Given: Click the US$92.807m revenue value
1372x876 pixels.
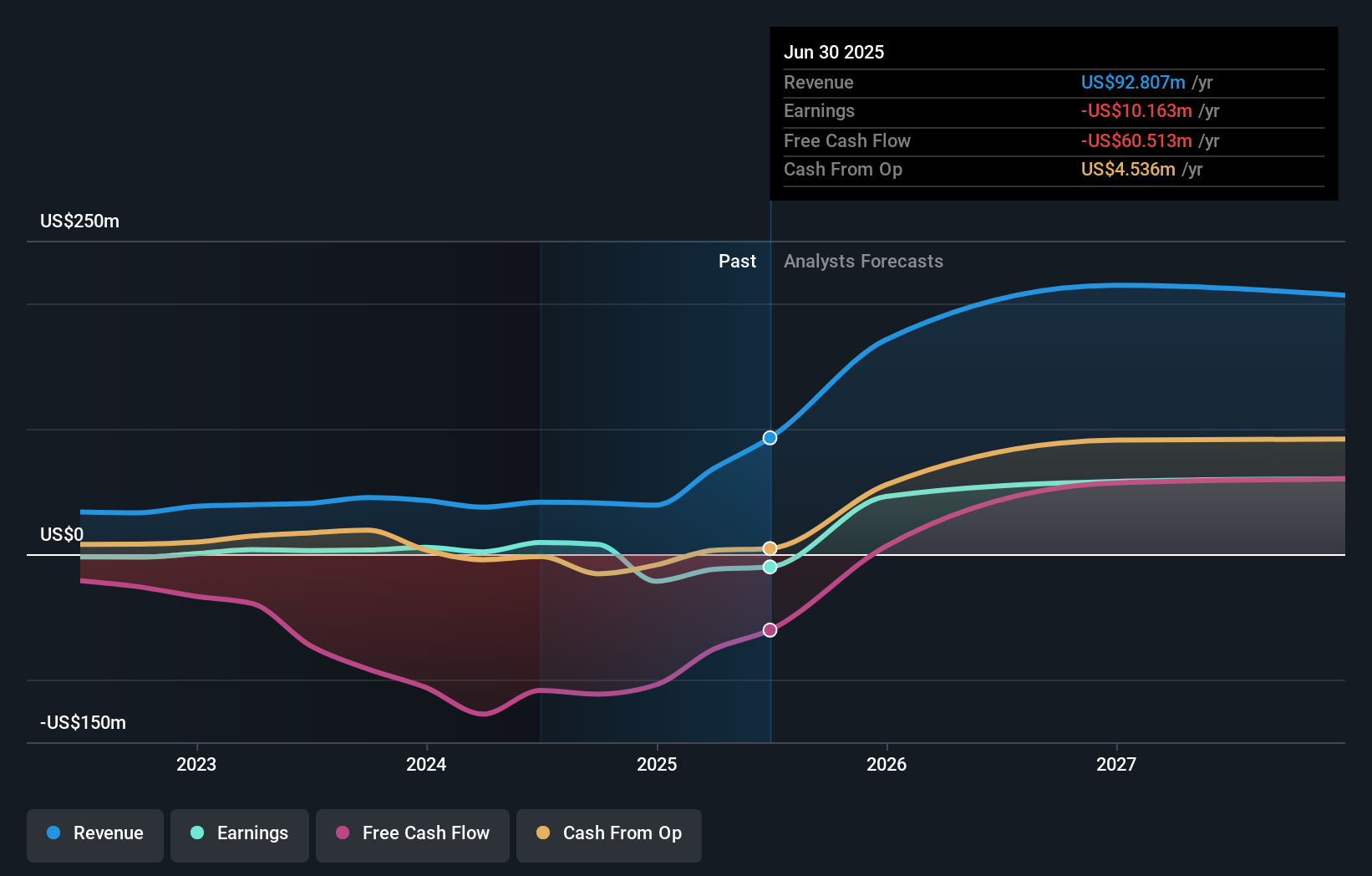Looking at the screenshot, I should 1133,82.
